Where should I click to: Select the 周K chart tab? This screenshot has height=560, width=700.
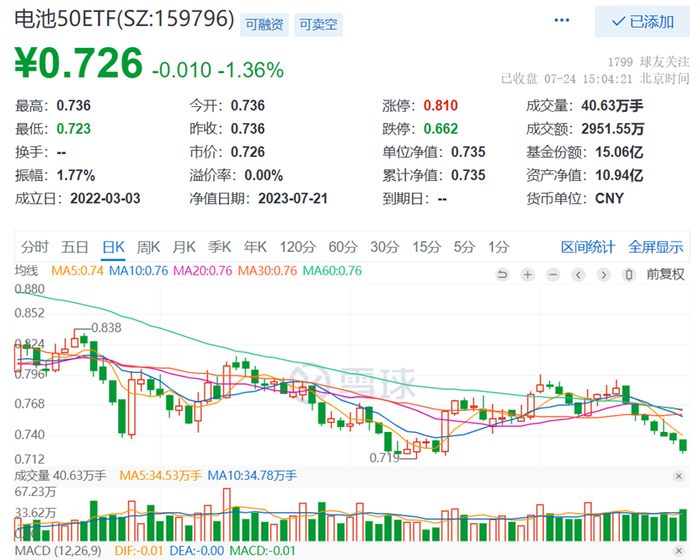(x=148, y=247)
